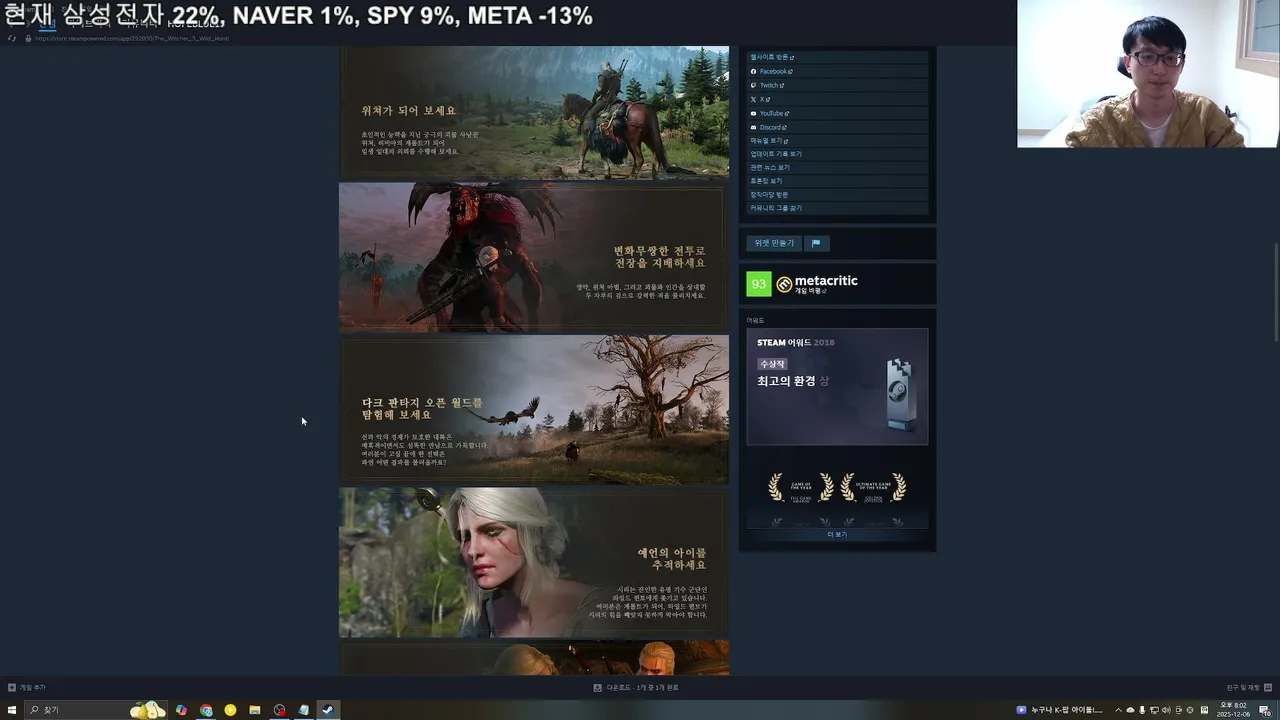
Task: Click the 위젯 만들기 widget button
Action: (774, 243)
